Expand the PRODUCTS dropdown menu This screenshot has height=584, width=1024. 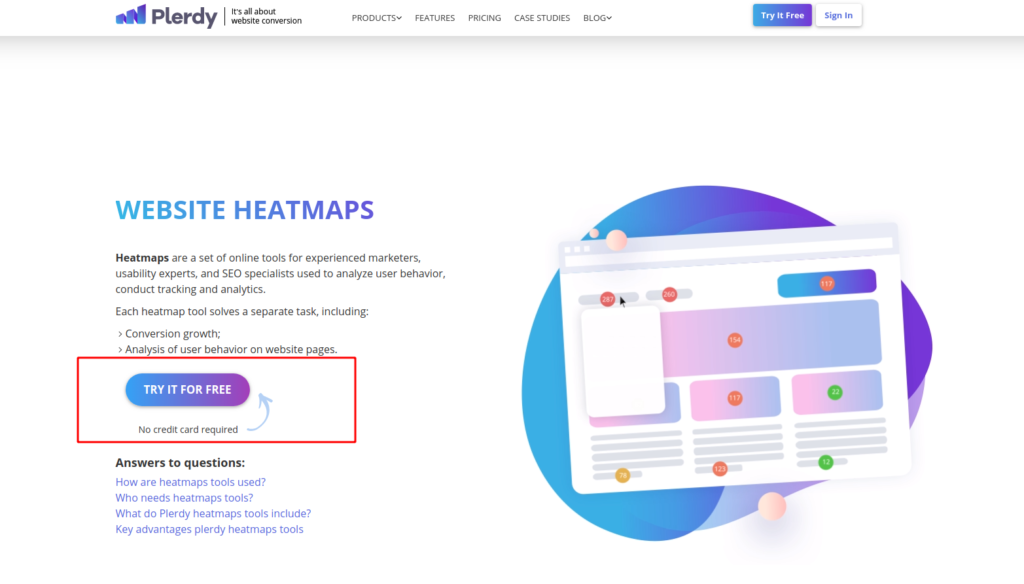(x=376, y=18)
